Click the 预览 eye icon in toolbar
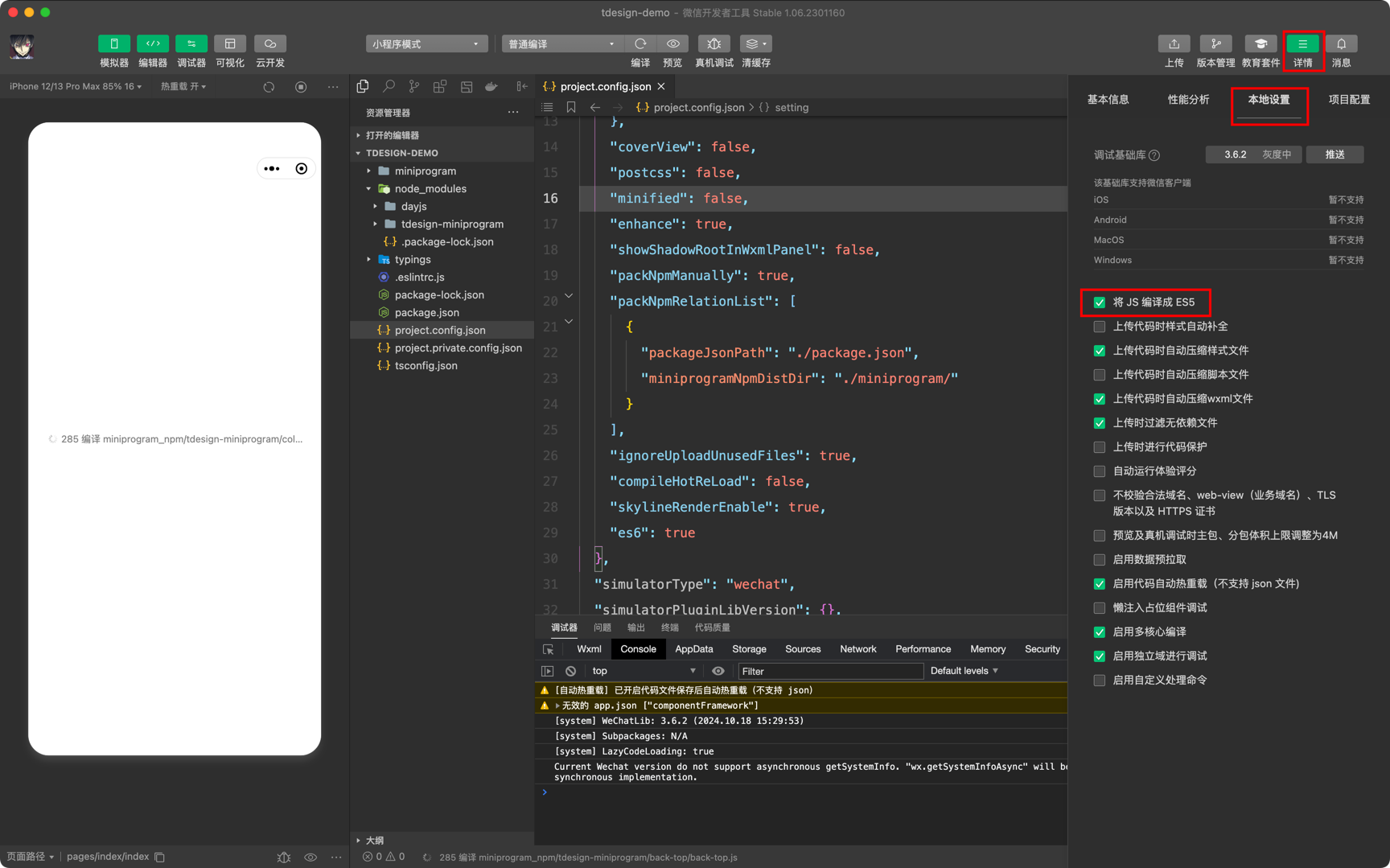Viewport: 1390px width, 868px height. point(672,43)
